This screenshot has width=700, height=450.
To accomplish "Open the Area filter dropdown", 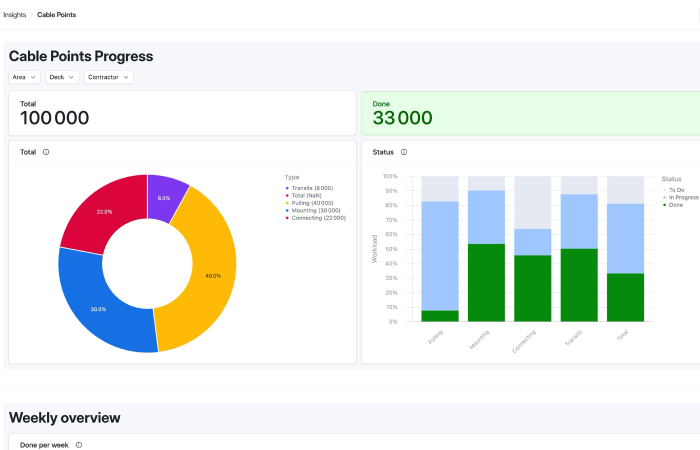I will pos(25,77).
